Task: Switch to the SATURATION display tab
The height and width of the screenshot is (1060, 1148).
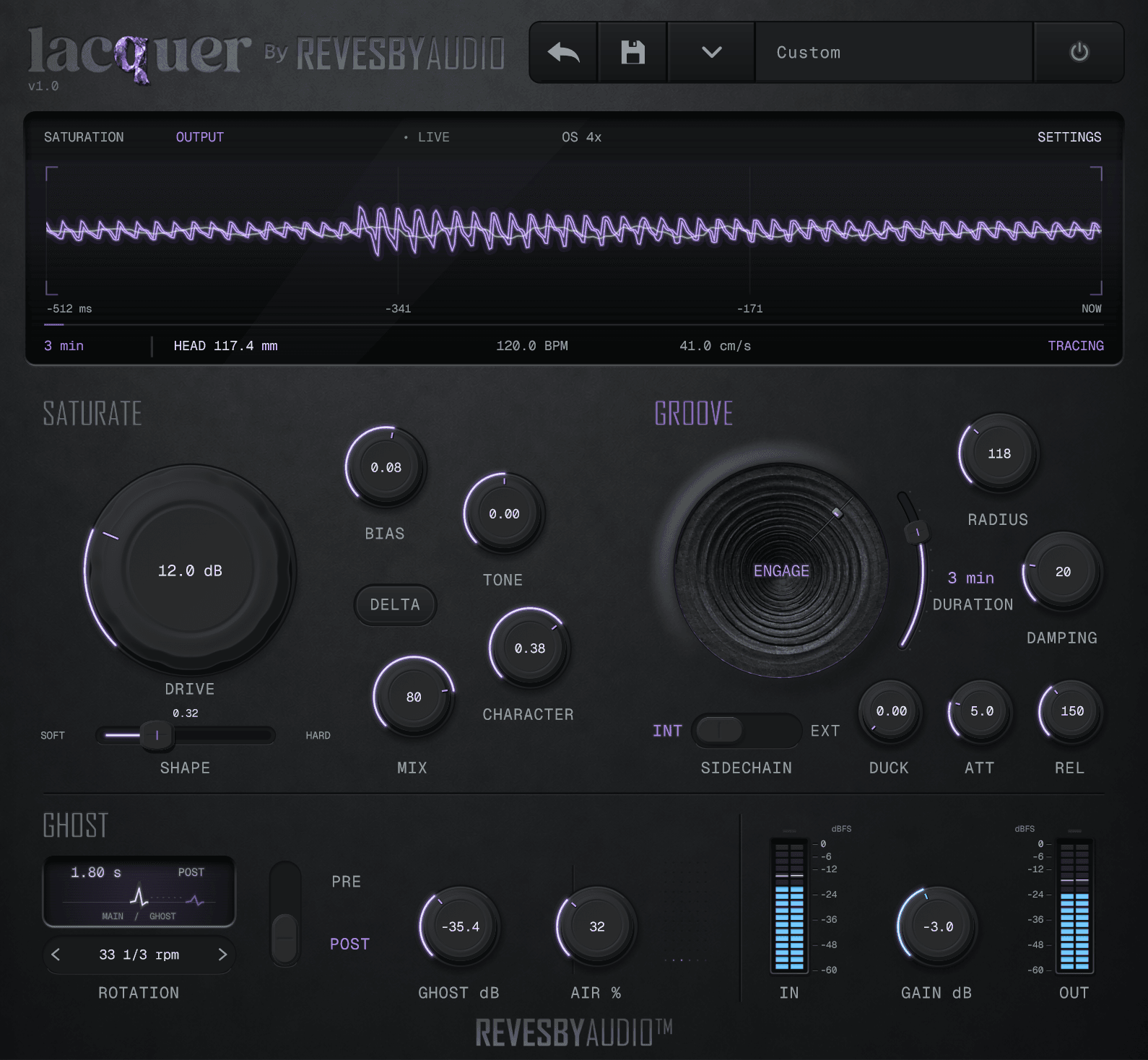Action: (84, 137)
